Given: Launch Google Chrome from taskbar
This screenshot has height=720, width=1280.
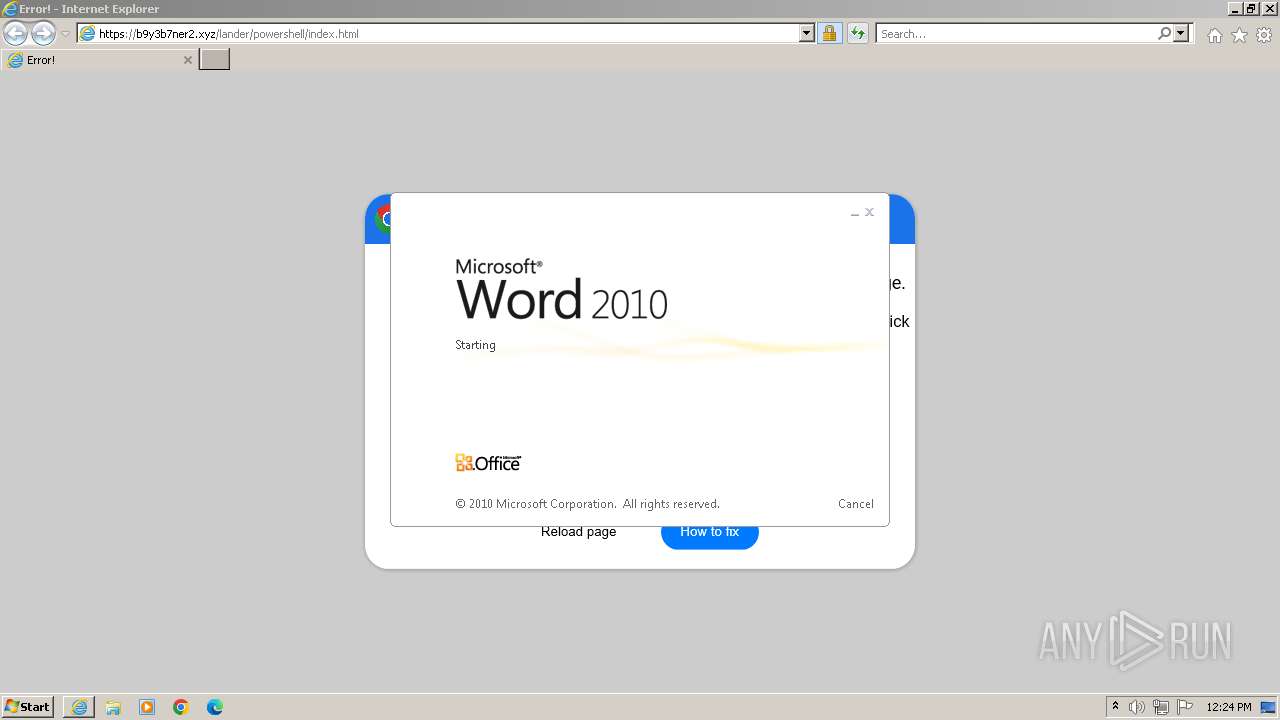Looking at the screenshot, I should point(181,707).
